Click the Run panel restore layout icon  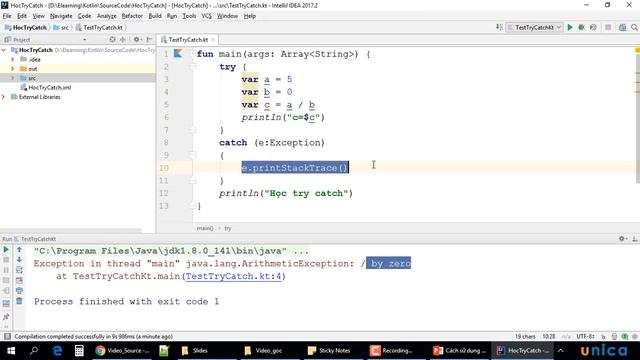[x=6, y=304]
